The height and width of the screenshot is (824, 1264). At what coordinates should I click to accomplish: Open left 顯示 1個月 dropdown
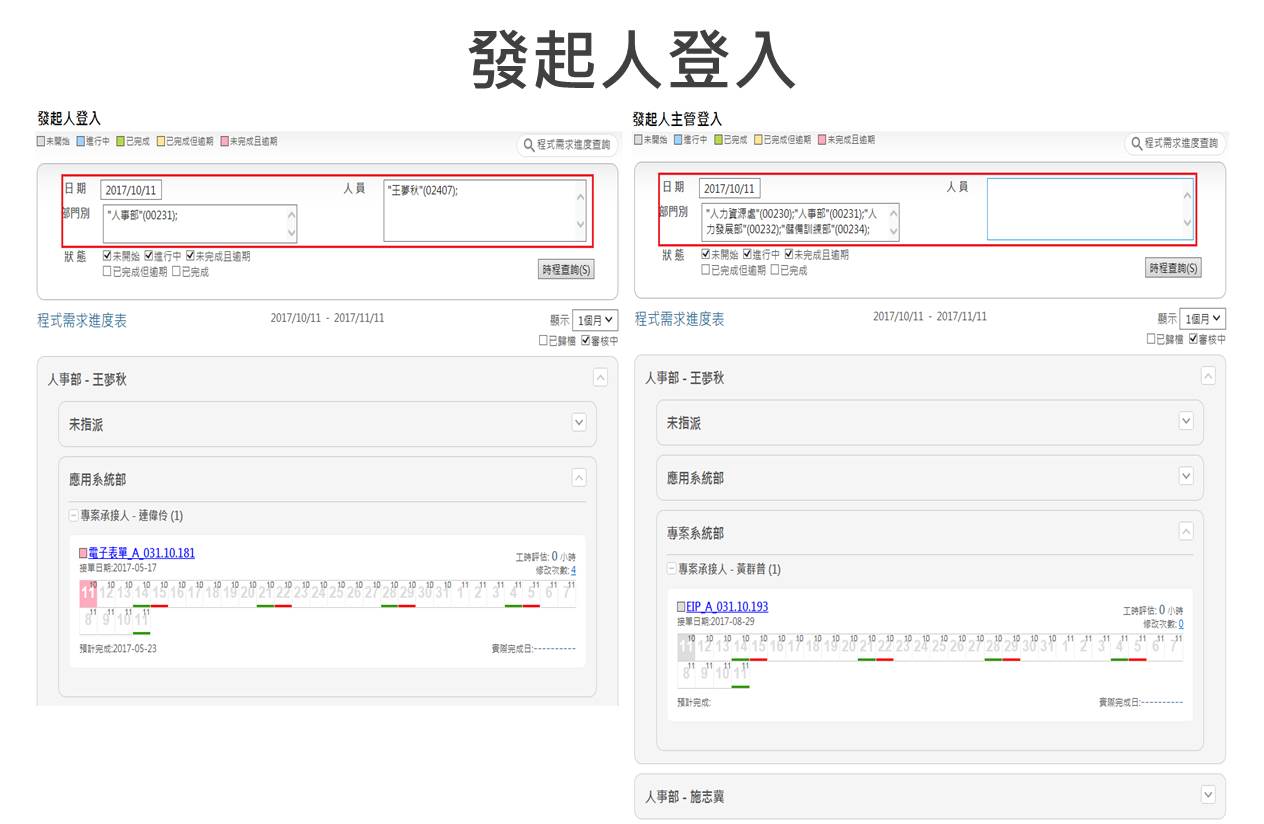(597, 320)
